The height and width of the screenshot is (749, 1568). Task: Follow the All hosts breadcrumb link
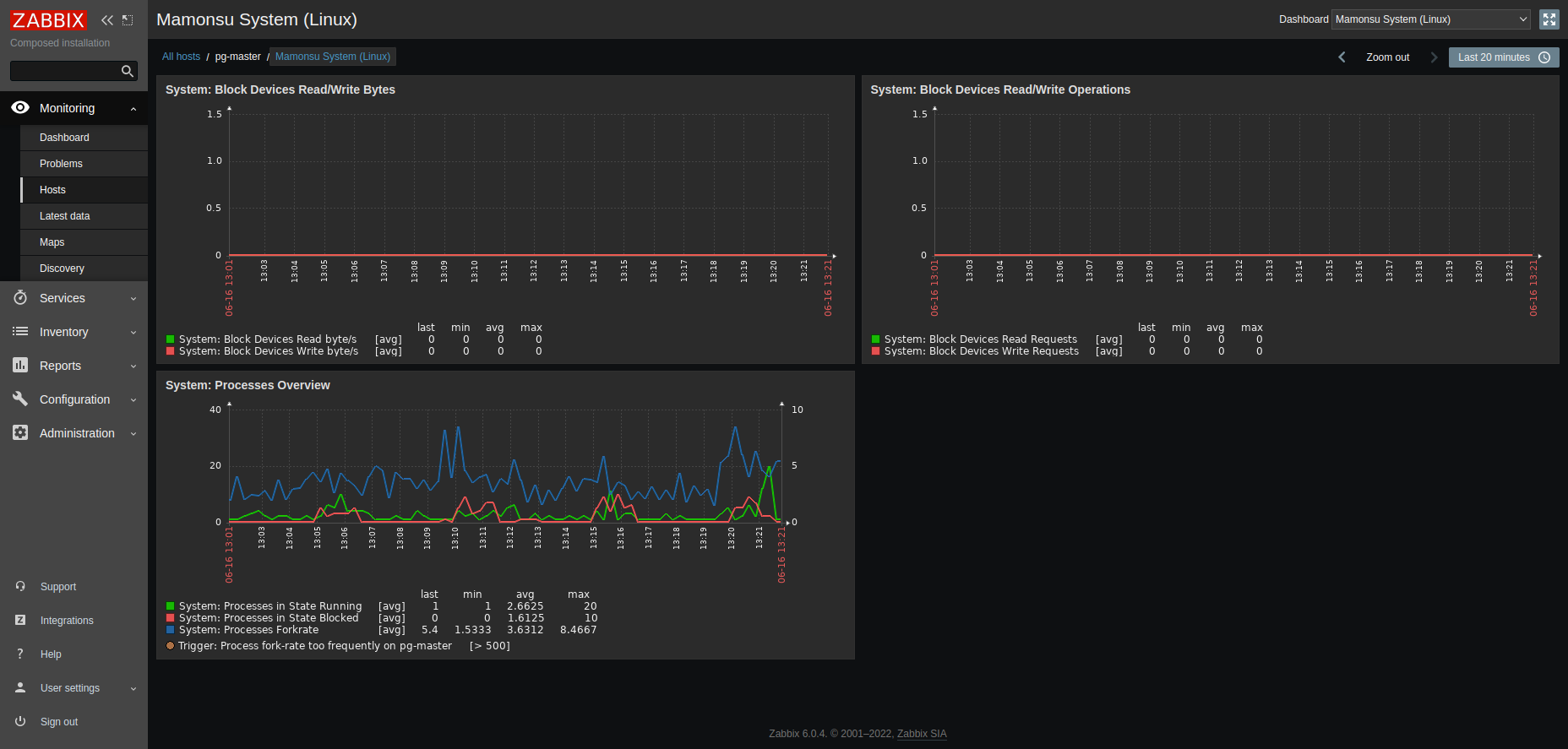181,57
